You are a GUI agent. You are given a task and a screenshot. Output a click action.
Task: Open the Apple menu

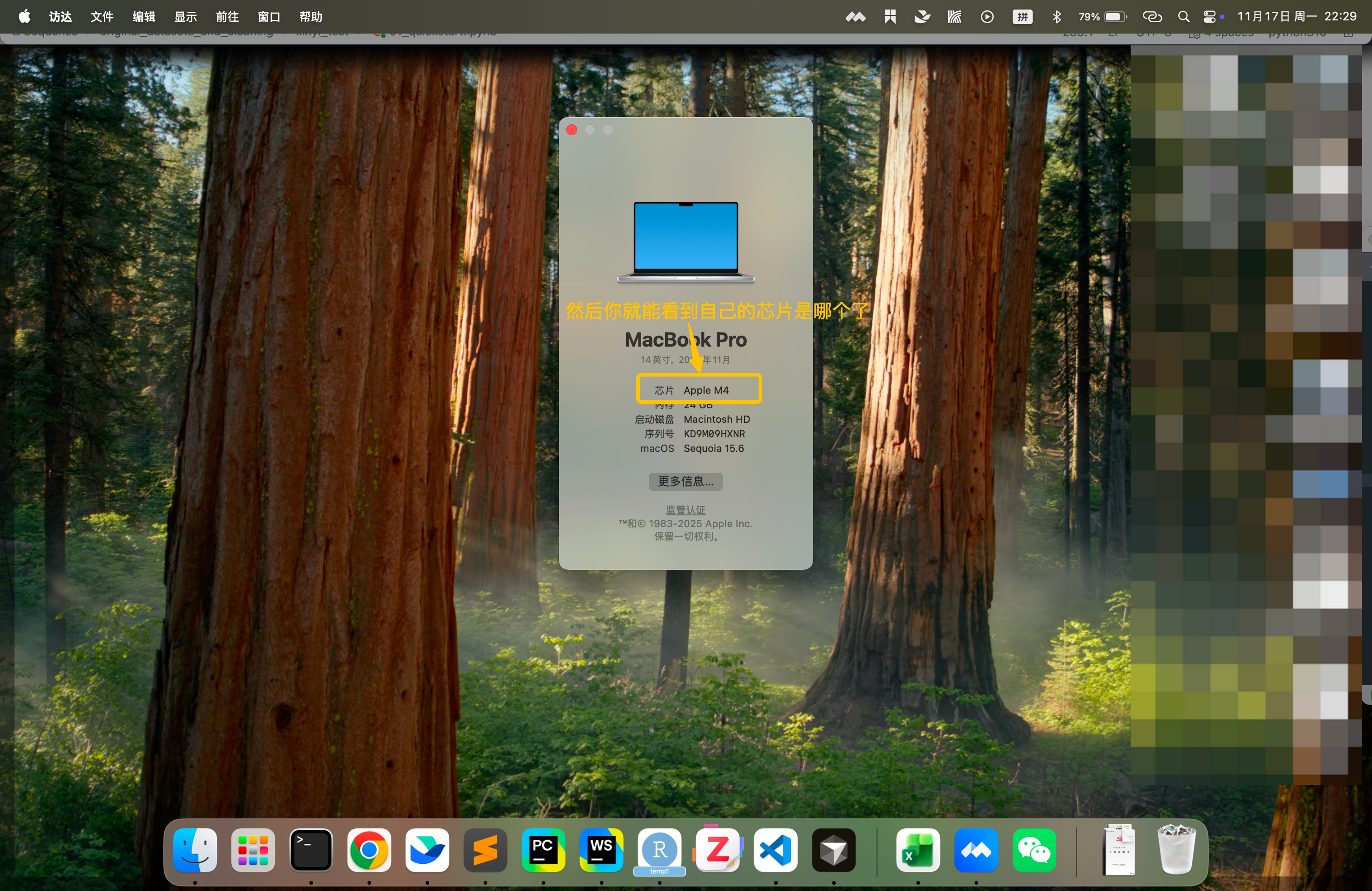click(x=24, y=17)
